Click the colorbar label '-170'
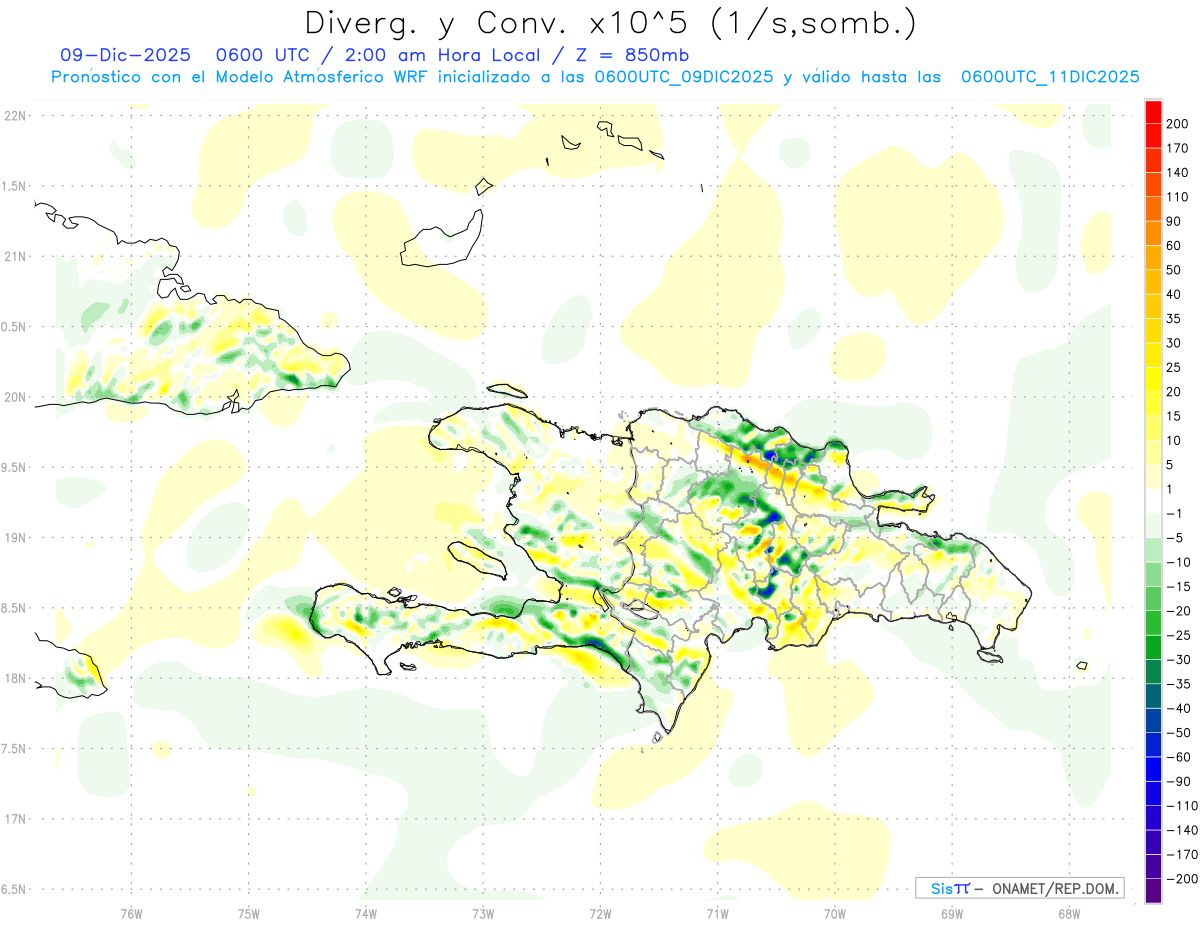 click(1181, 855)
